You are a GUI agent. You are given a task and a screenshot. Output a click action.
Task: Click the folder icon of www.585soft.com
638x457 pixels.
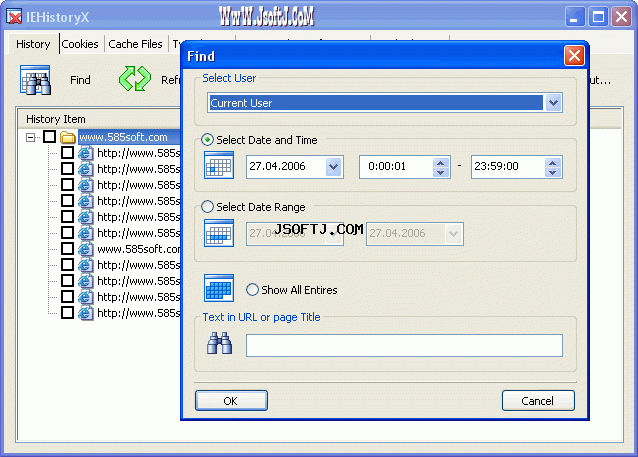(x=68, y=137)
